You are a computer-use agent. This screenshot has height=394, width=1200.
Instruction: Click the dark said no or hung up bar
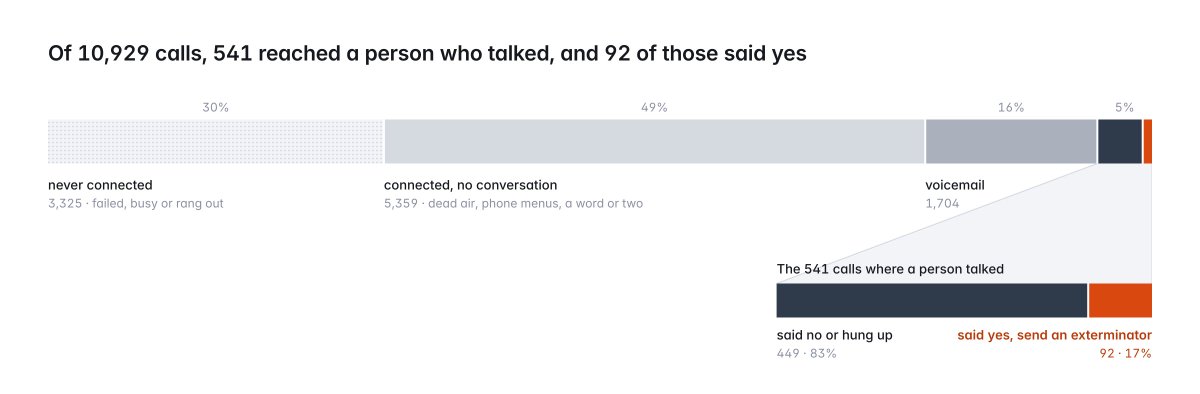point(931,300)
